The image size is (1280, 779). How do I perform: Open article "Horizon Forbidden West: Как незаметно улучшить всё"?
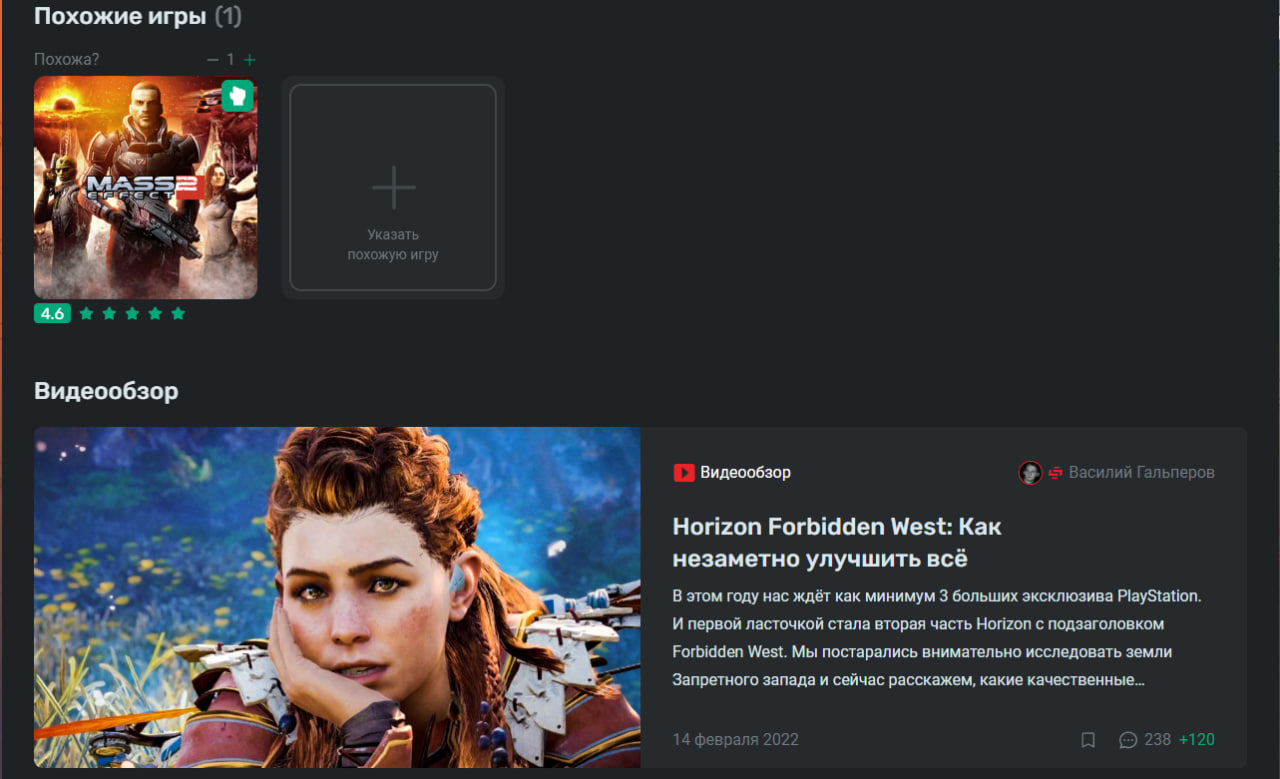[837, 542]
